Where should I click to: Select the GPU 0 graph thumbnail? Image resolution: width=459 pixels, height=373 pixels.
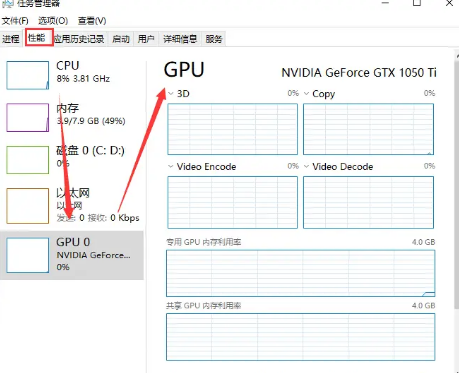(x=28, y=255)
